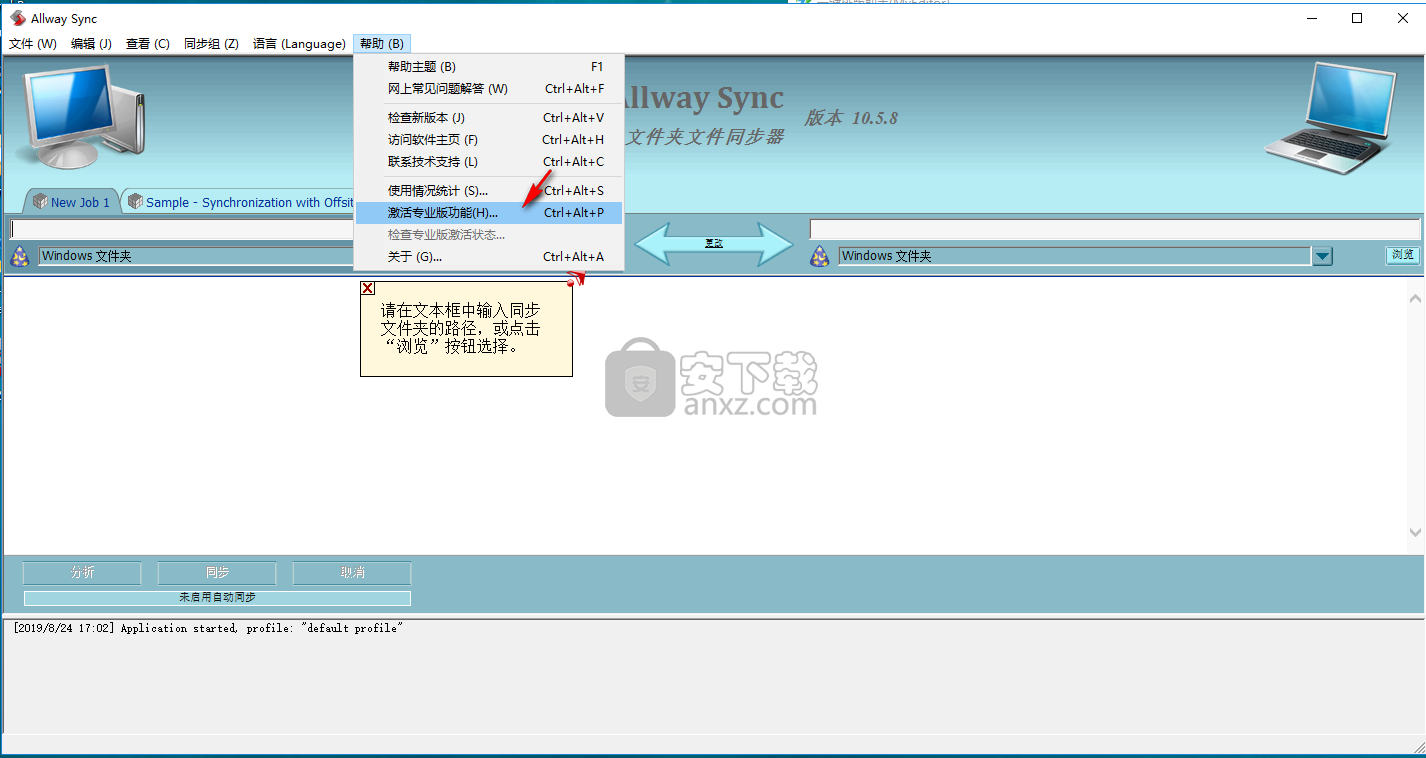Open the 语言 (Language) menu
Viewport: 1426px width, 758px height.
299,44
